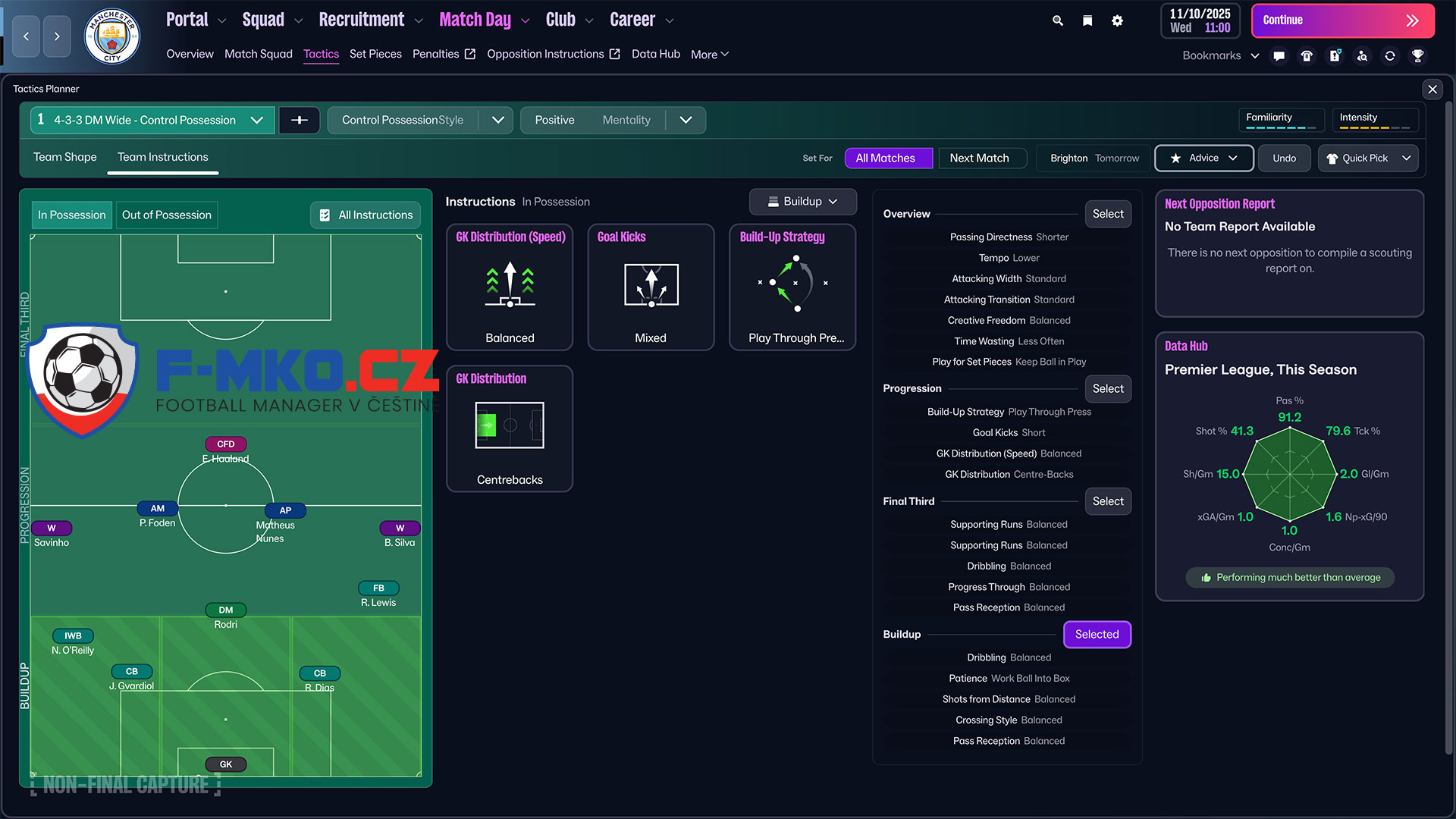Switch to the Team Shape tab
This screenshot has height=819, width=1456.
tap(64, 157)
